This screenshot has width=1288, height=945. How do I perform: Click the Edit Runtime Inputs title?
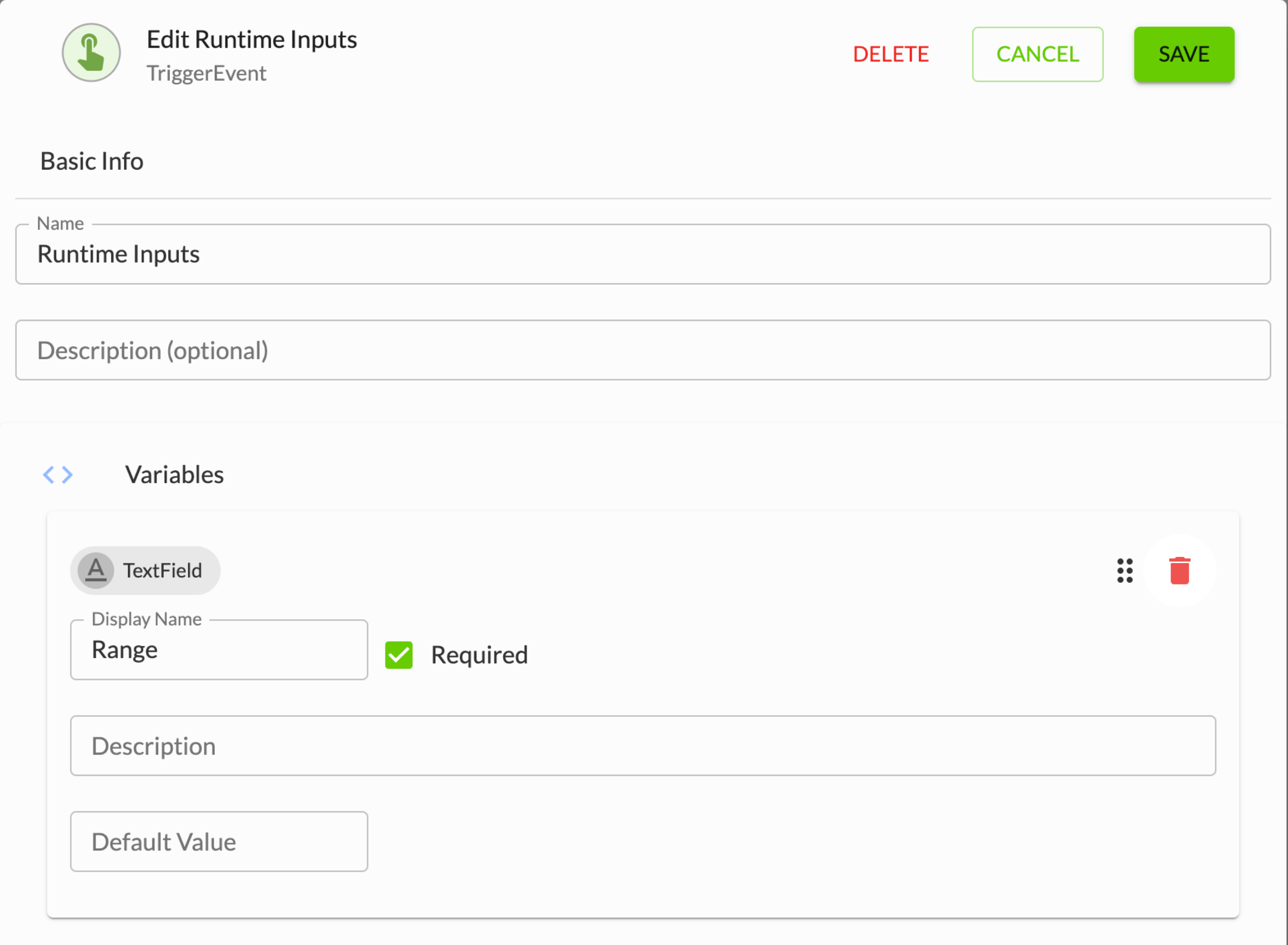pyautogui.click(x=252, y=40)
